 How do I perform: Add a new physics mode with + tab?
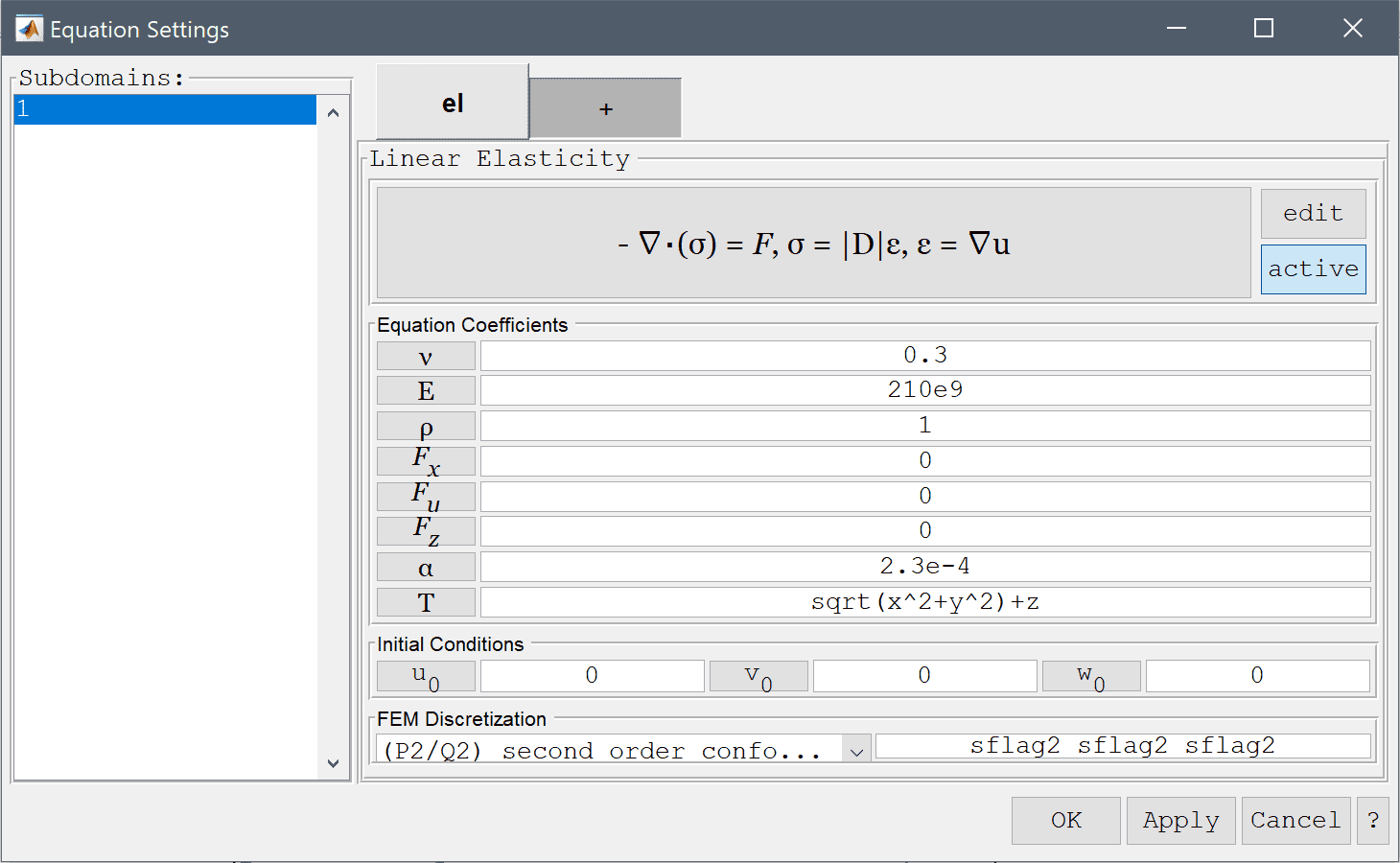click(605, 108)
